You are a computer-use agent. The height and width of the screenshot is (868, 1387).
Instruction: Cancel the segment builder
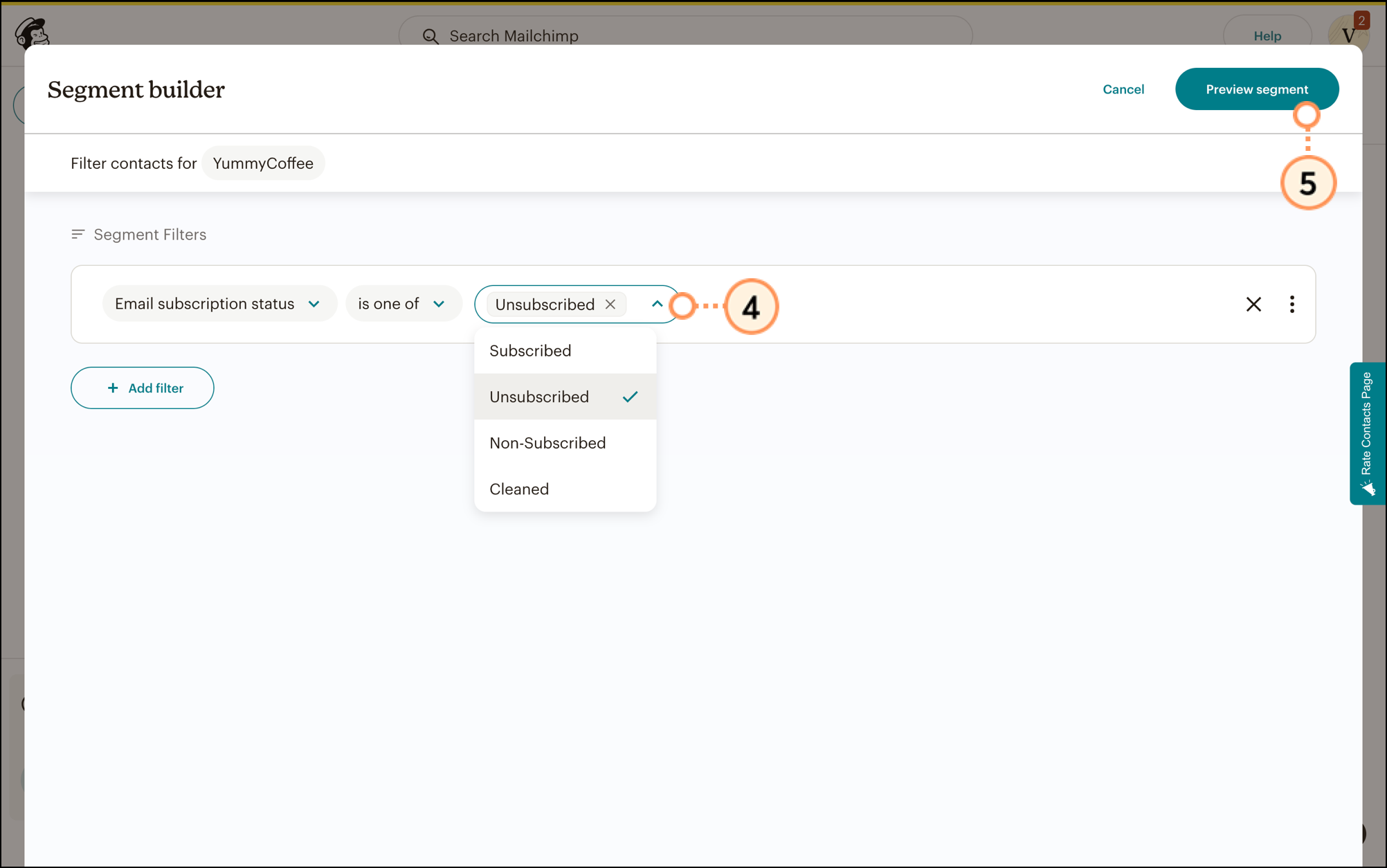(1123, 89)
